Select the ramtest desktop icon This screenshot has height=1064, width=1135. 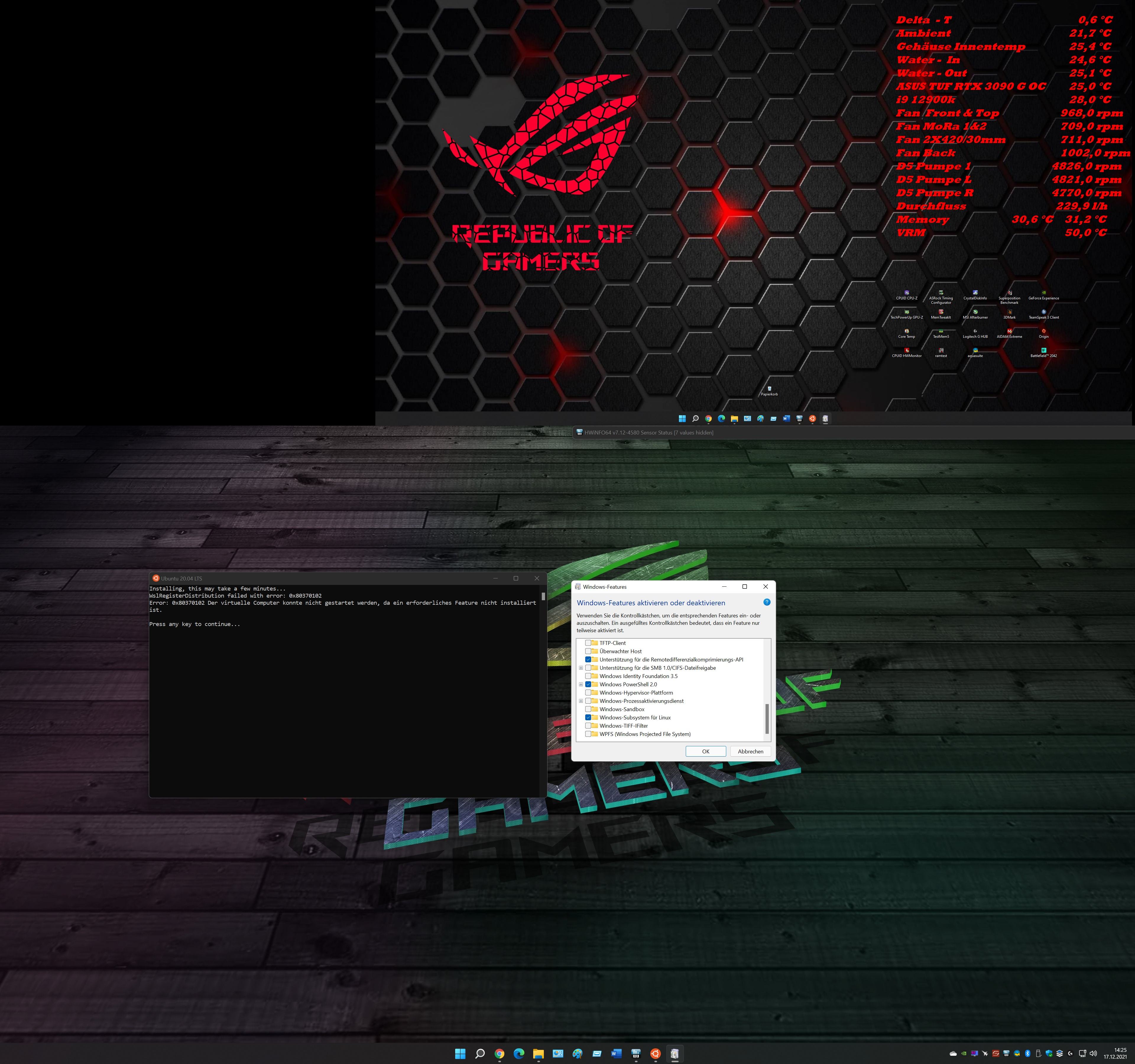pos(941,353)
